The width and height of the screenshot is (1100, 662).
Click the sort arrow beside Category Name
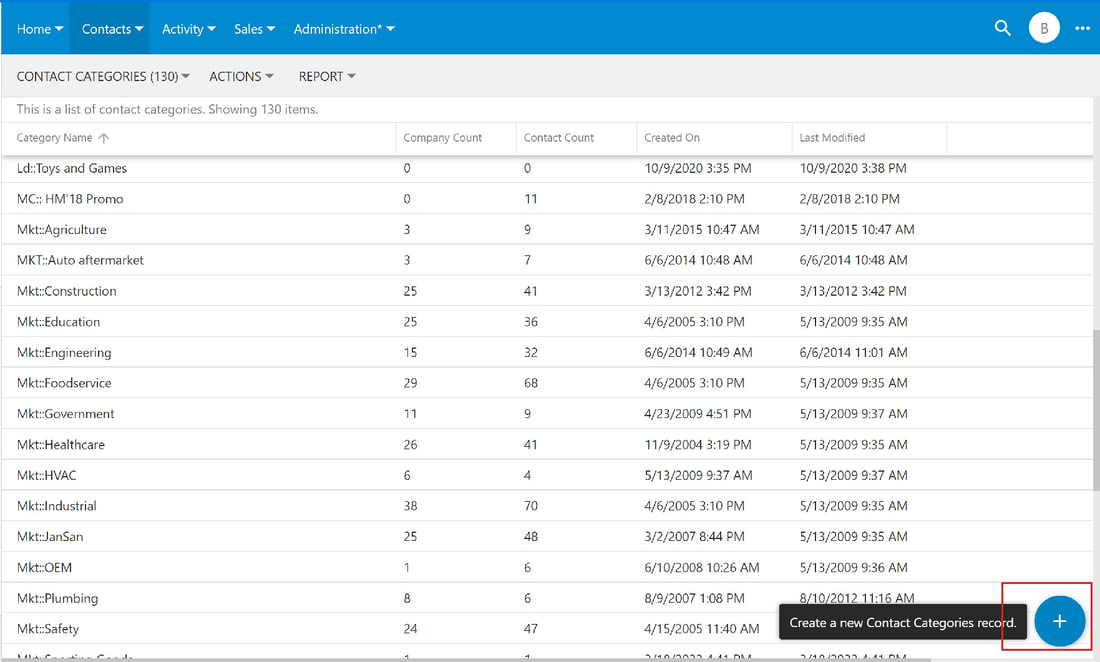pos(104,138)
